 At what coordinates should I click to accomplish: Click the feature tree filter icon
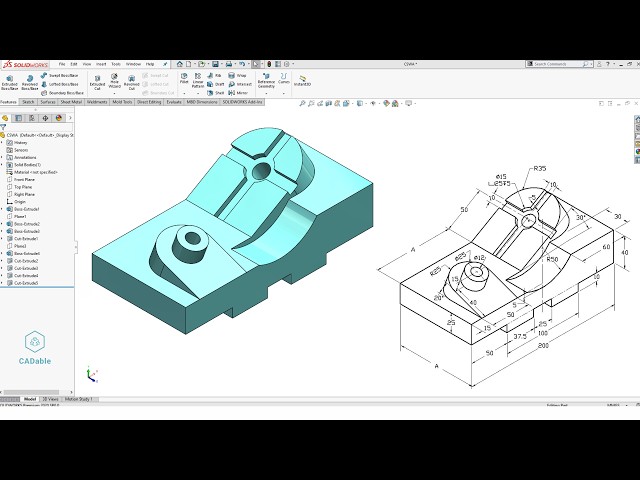pos(3,127)
